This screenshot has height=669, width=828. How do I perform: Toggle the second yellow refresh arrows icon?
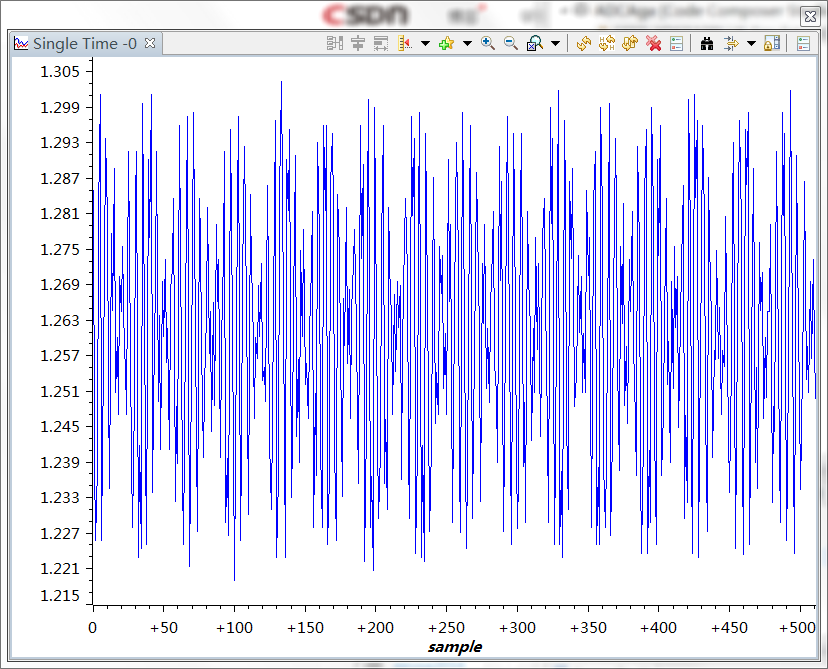point(607,43)
